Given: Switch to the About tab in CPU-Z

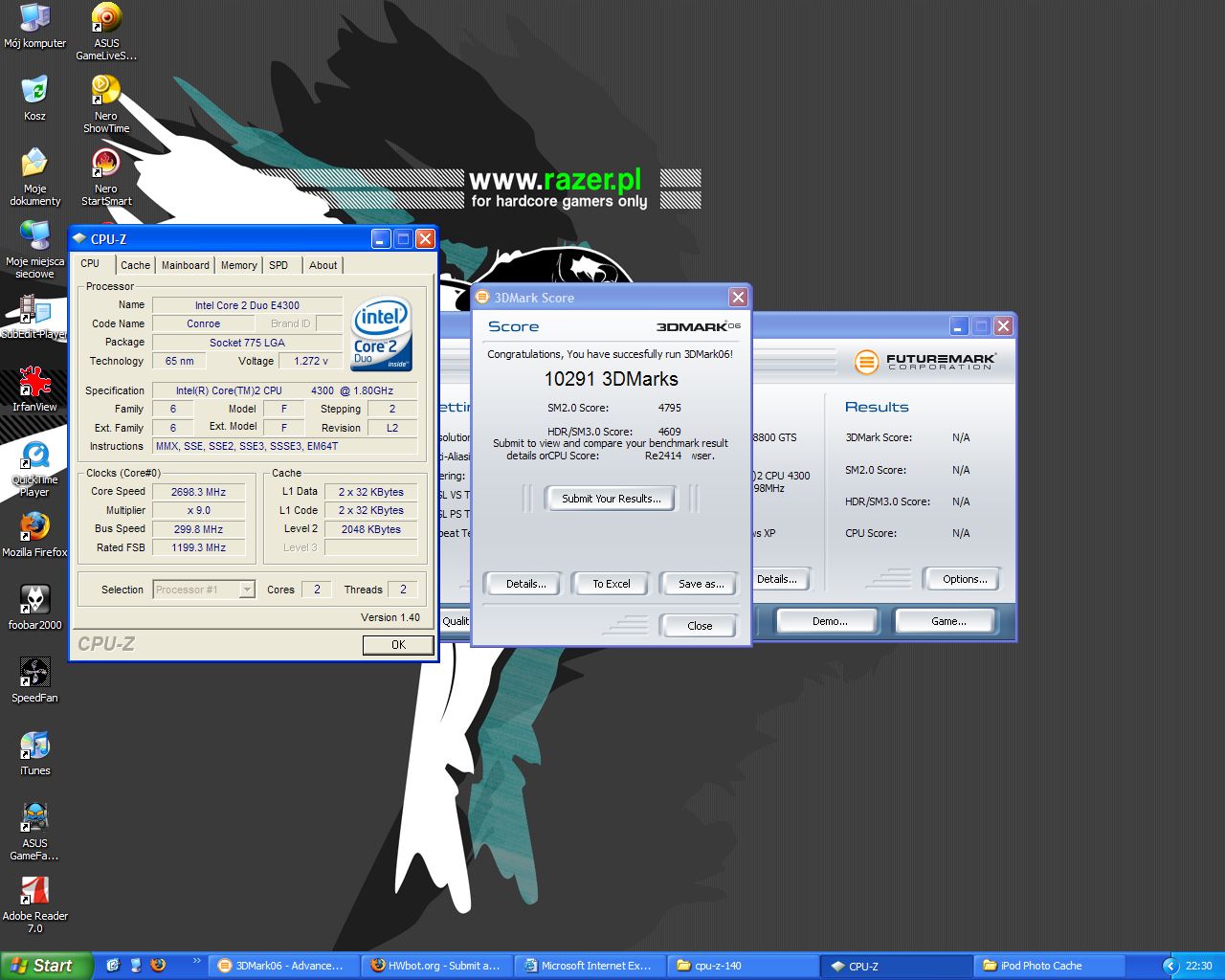Looking at the screenshot, I should pos(323,265).
